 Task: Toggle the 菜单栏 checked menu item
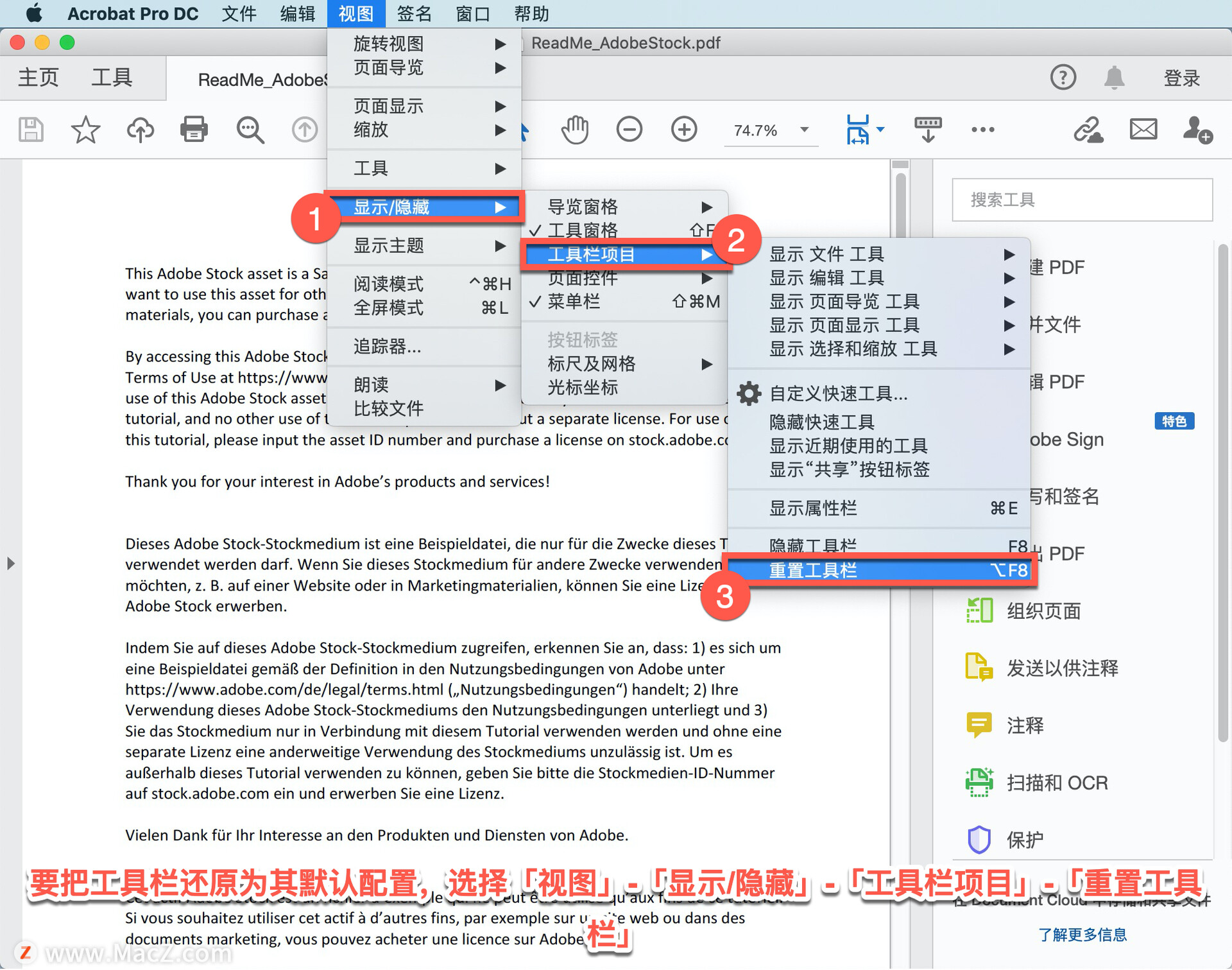(x=624, y=301)
